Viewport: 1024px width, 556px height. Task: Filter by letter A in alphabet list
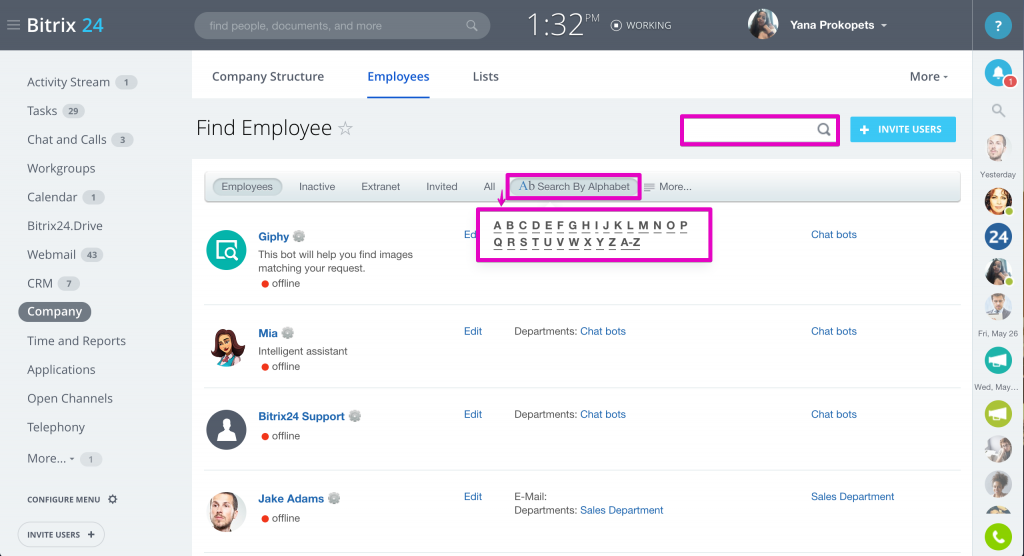[498, 225]
